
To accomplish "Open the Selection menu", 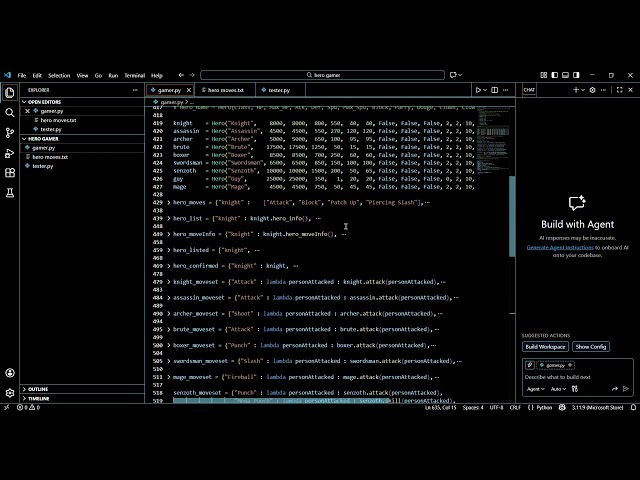I will tap(59, 76).
